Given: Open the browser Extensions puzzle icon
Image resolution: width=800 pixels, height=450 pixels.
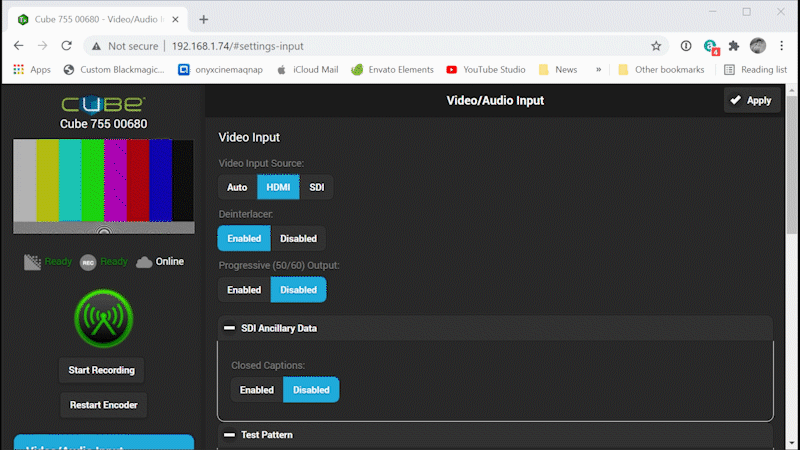Looking at the screenshot, I should coord(734,46).
